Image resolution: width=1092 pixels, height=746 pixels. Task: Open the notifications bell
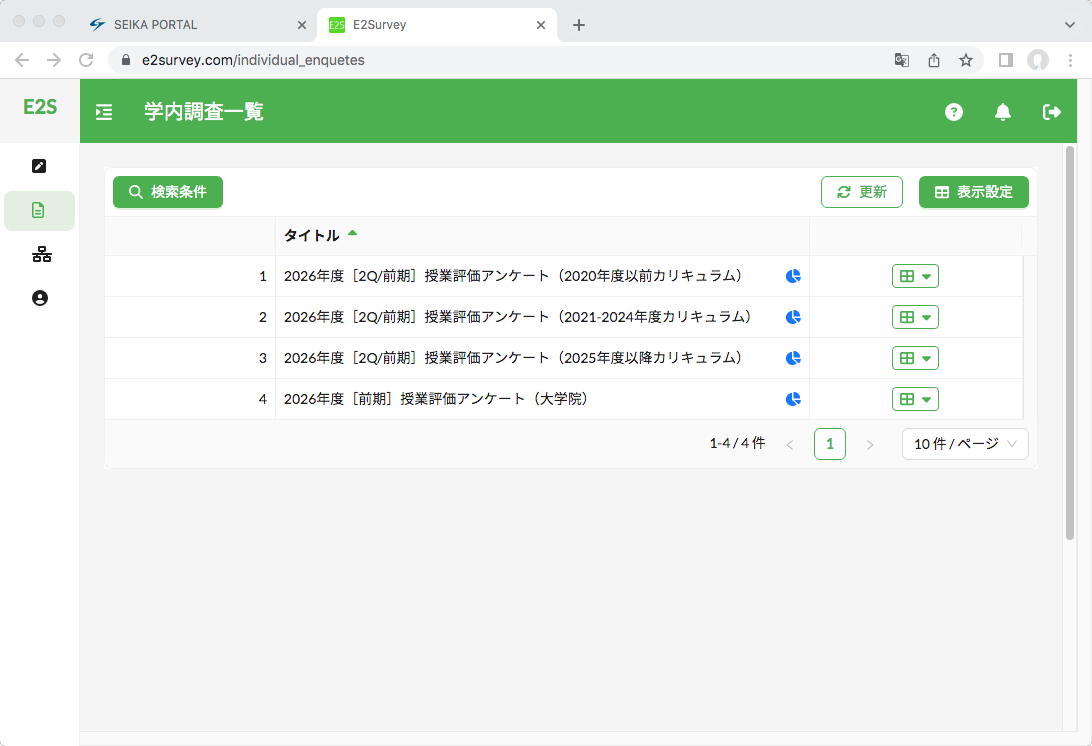[x=1002, y=111]
